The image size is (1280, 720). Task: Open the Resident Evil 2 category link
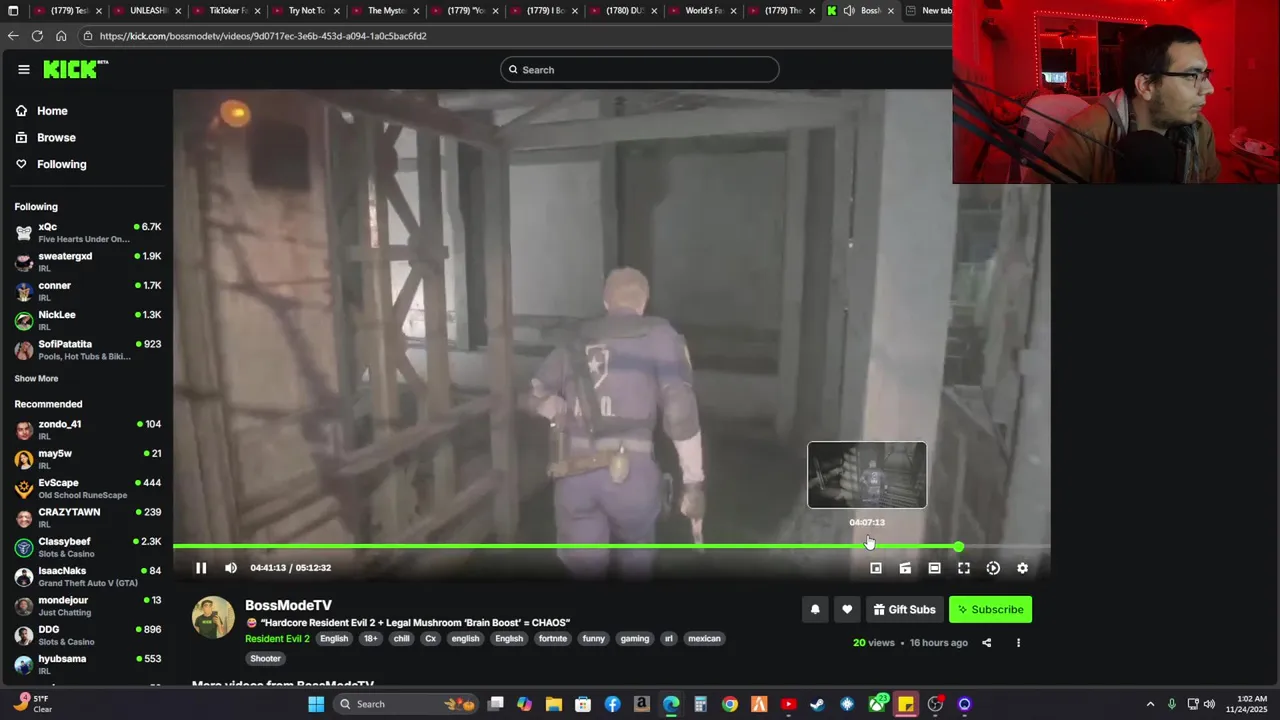(x=277, y=638)
